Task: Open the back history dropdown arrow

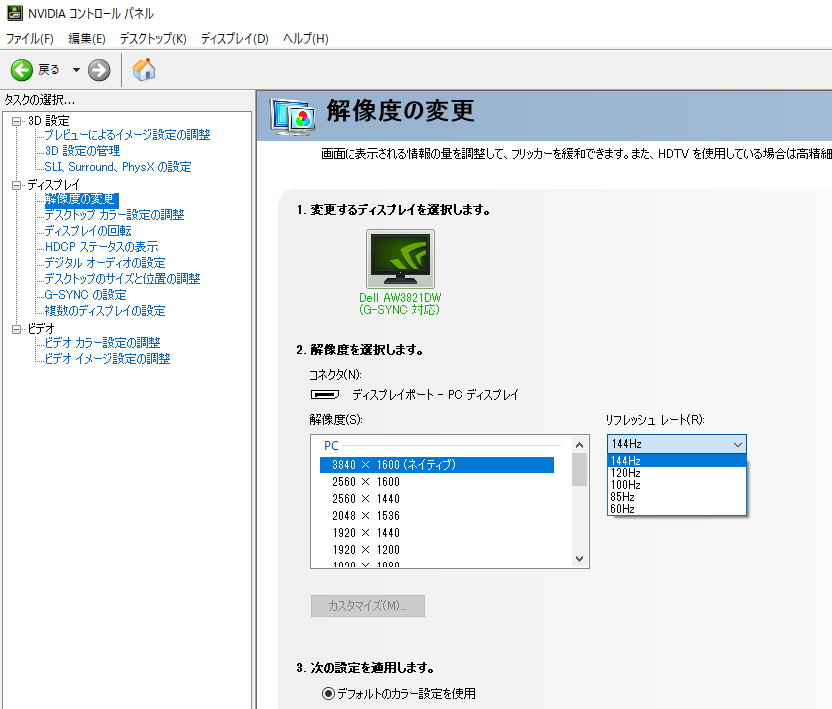Action: 76,70
